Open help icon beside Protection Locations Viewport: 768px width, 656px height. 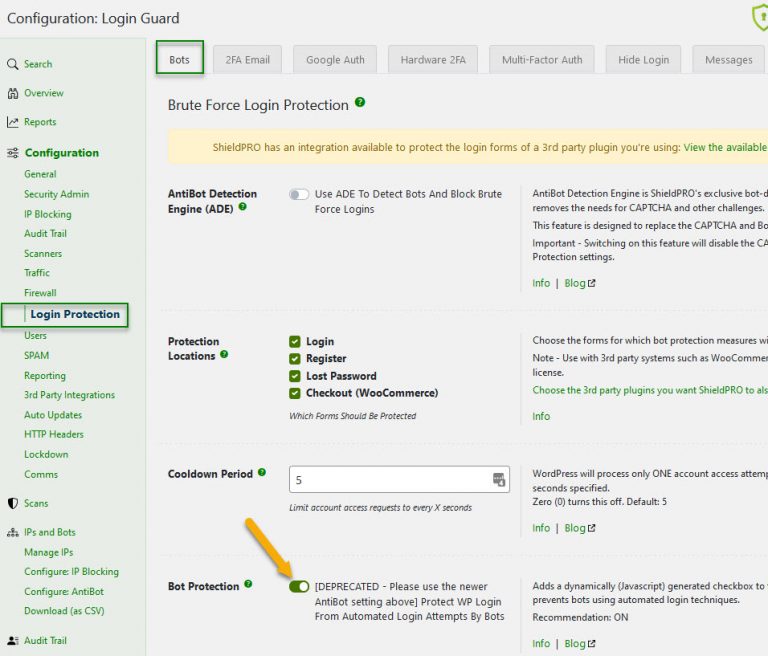pos(224,354)
